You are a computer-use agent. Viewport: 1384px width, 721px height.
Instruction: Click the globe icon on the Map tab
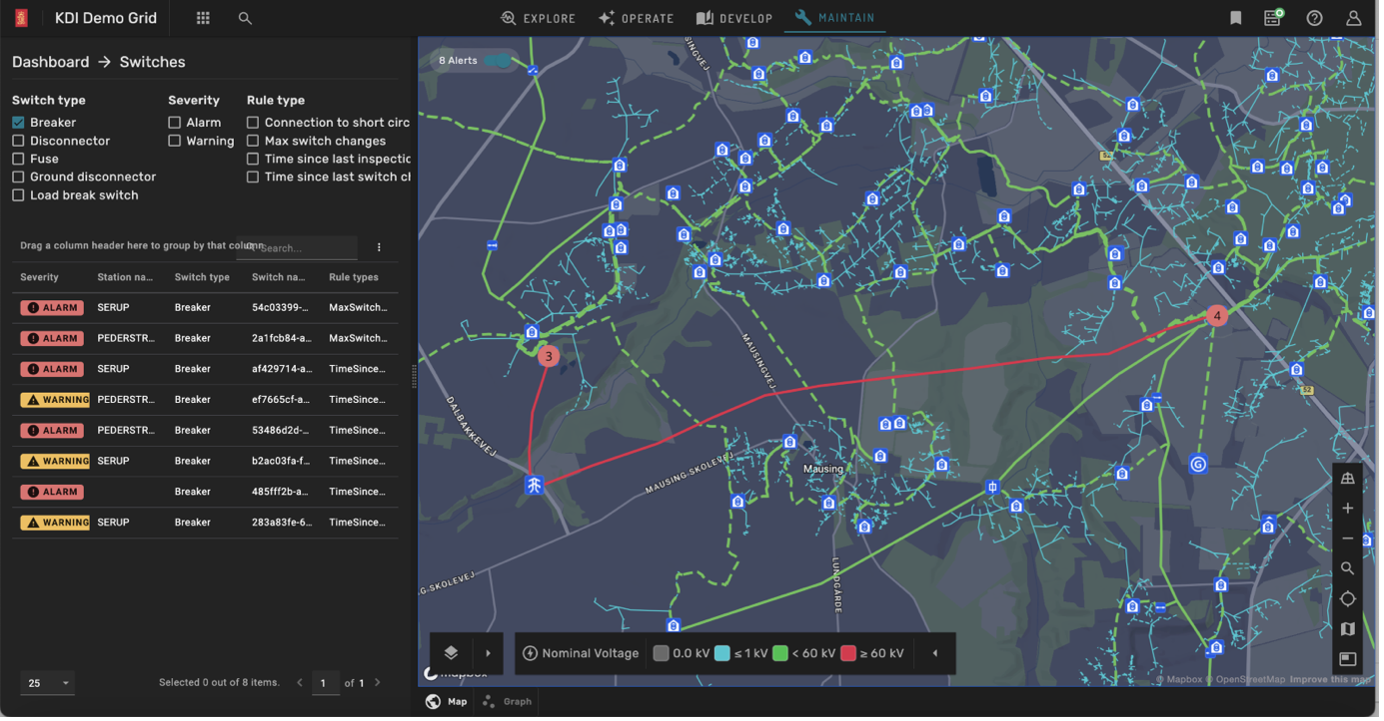coord(434,704)
